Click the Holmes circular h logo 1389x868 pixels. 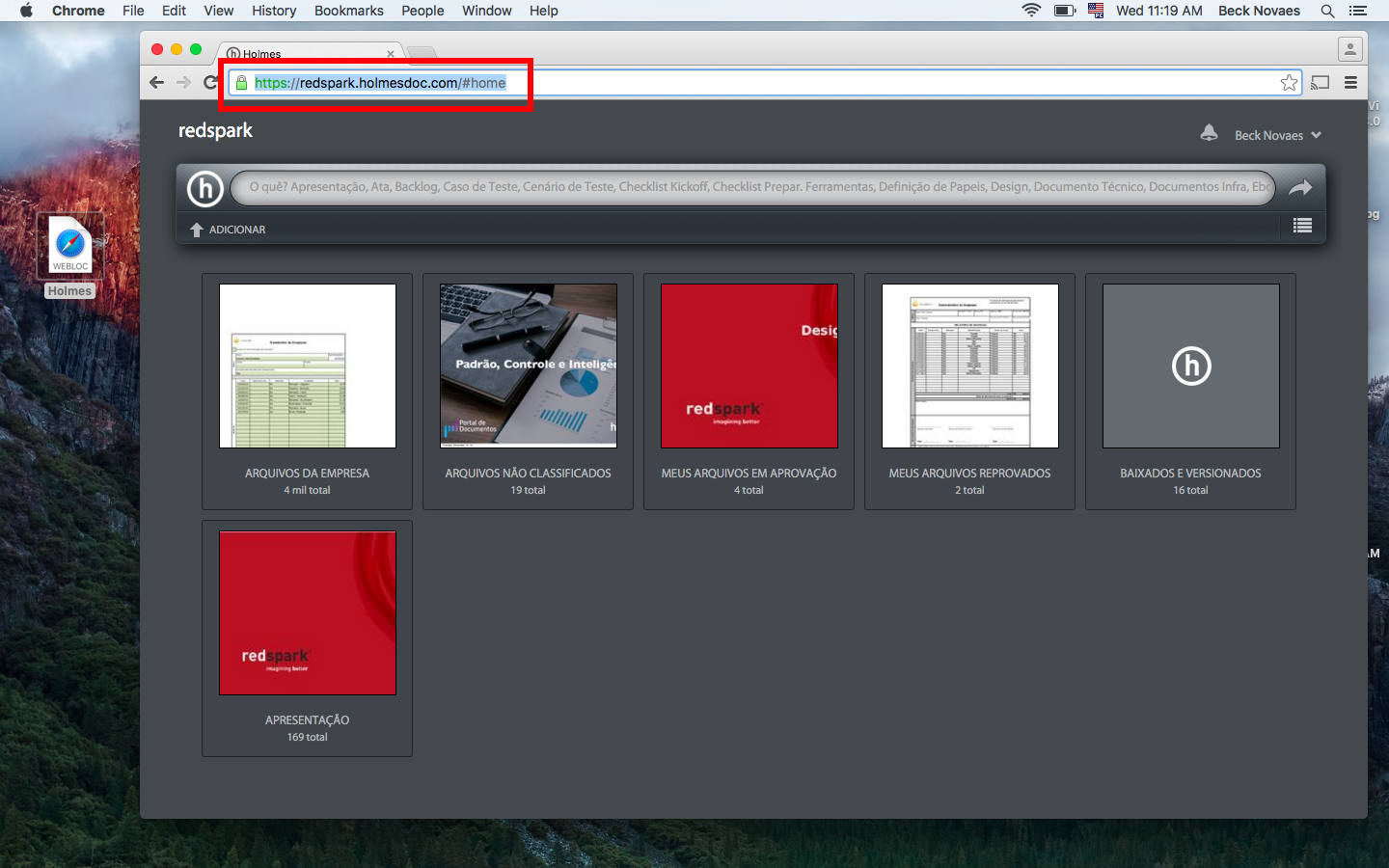pyautogui.click(x=205, y=189)
